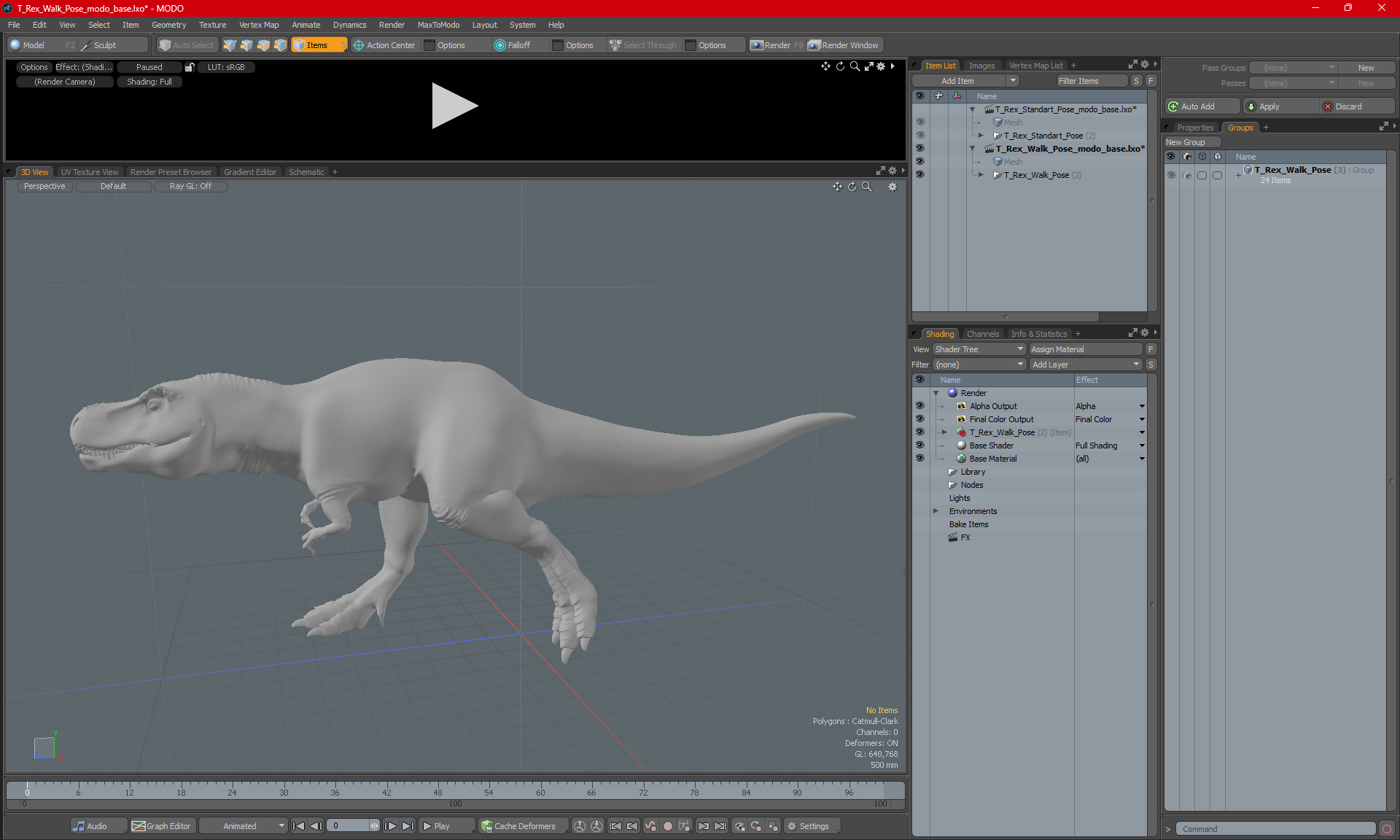
Task: Open the MaxToModo menu
Action: click(x=438, y=25)
